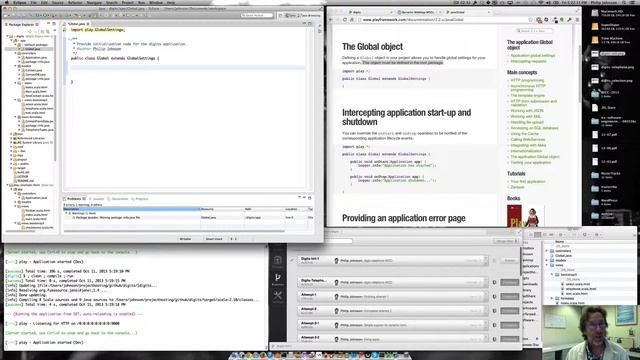Open Your first application tutorial link
This screenshot has height=360, width=640.
pyautogui.click(x=528, y=181)
